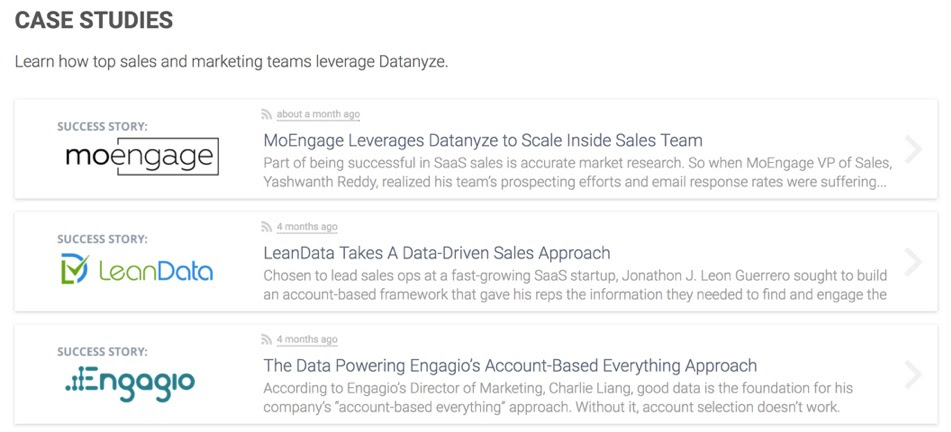Click 'SUCCESS STORY:' label above the moengage logo
This screenshot has width=951, height=432.
click(102, 127)
